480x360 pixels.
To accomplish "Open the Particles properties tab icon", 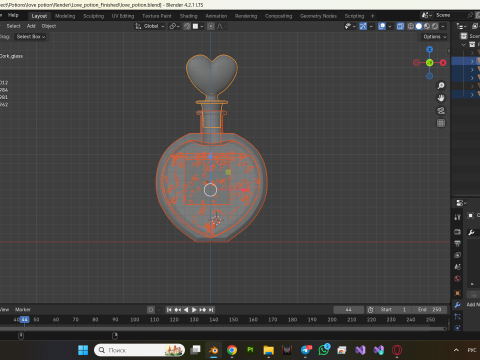I will point(457,316).
